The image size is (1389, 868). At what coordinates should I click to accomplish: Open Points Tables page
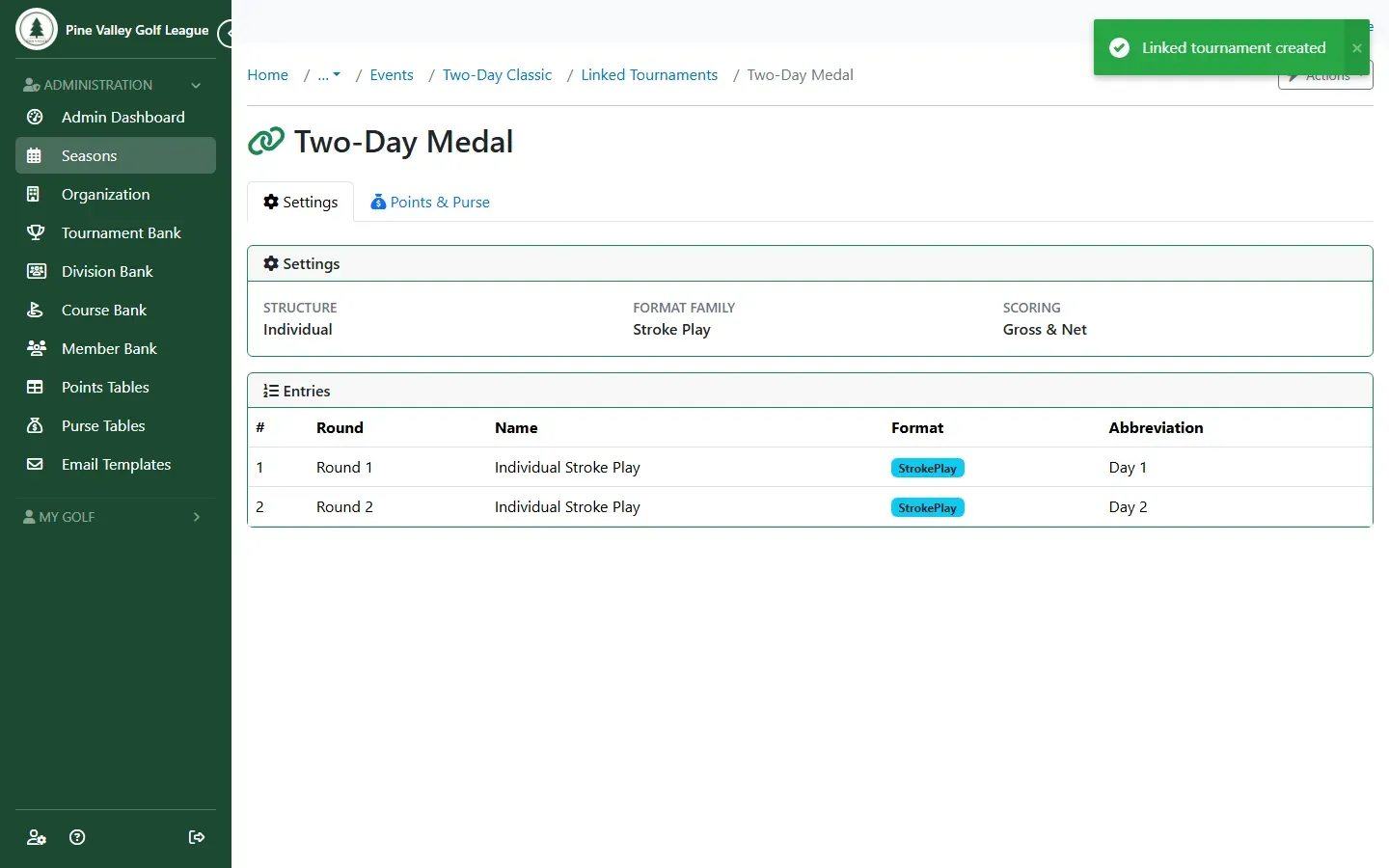coord(116,387)
